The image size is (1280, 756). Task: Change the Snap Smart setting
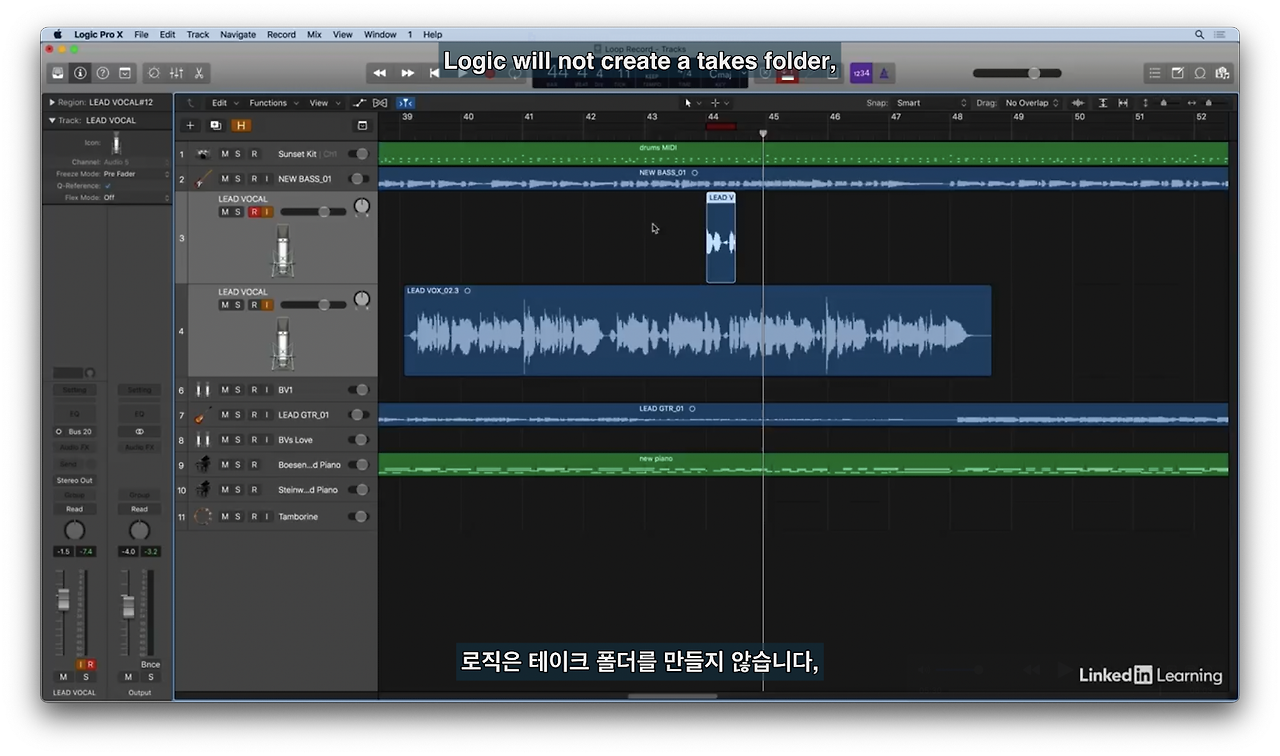[931, 103]
